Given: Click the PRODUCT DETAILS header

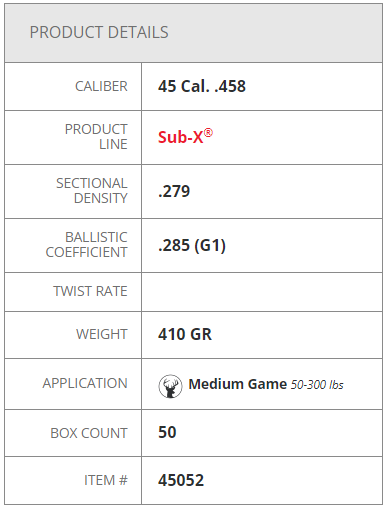Looking at the screenshot, I should point(99,32).
